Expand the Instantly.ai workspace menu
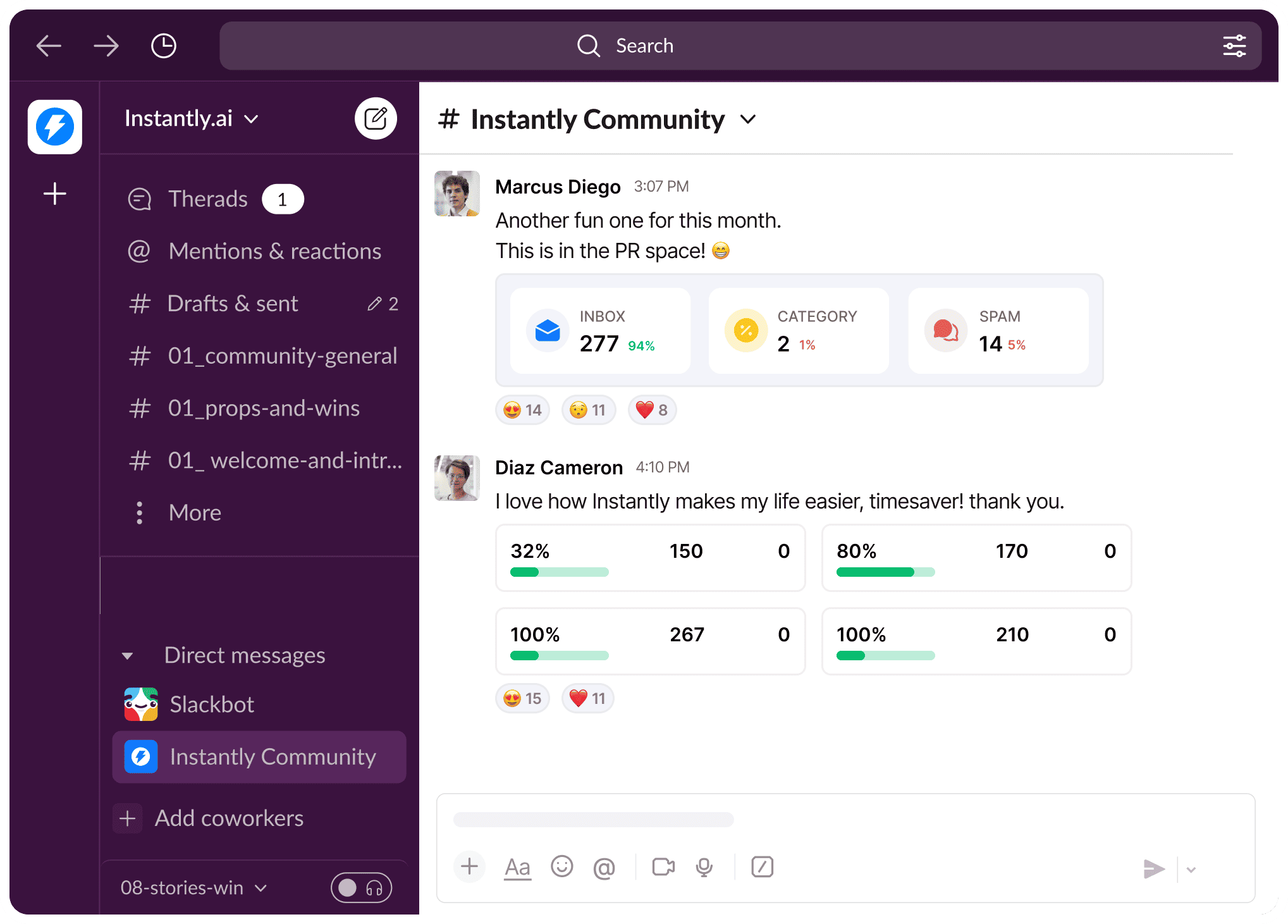This screenshot has width=1288, height=924. tap(191, 118)
